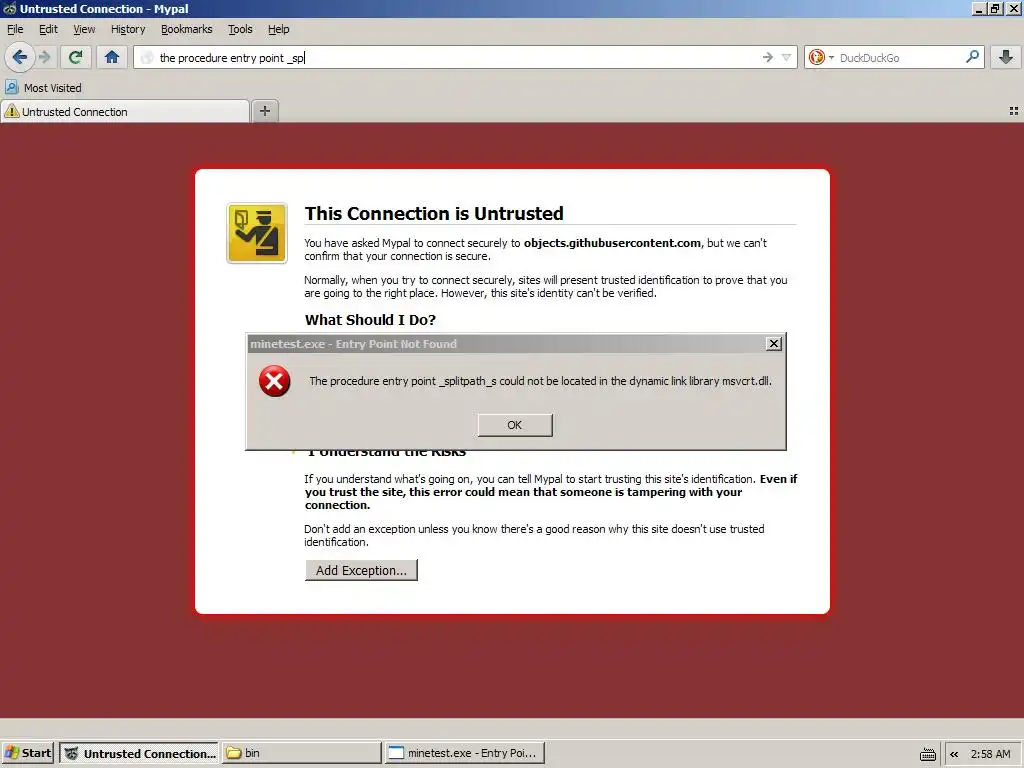Click the forward navigation arrow
The image size is (1024, 768).
pyautogui.click(x=44, y=57)
